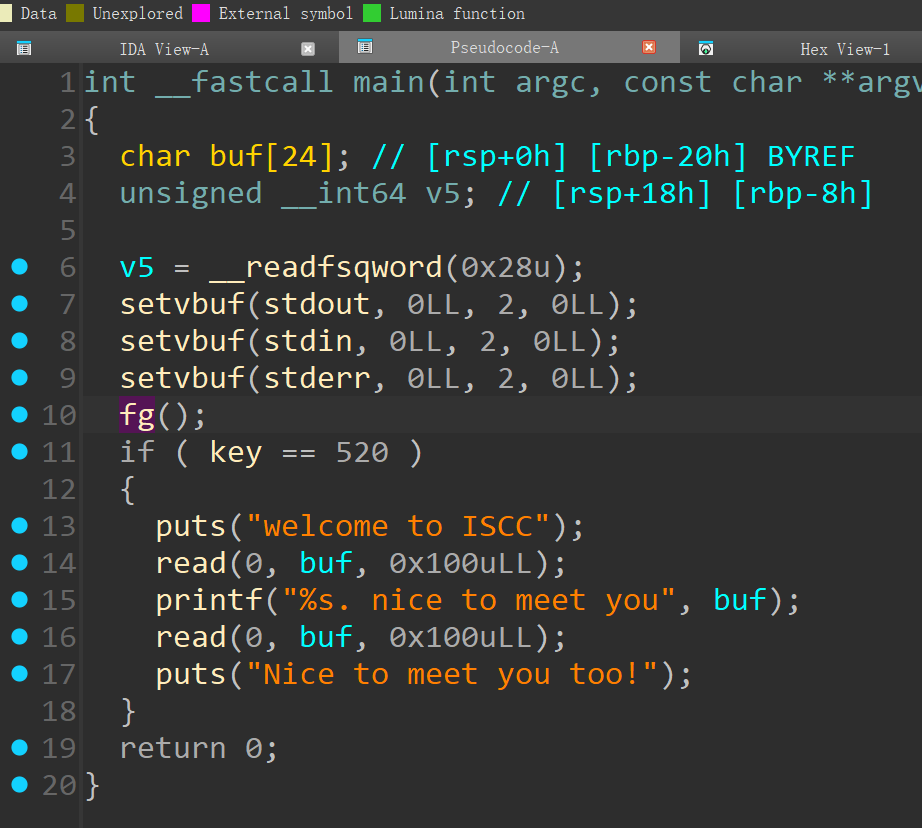
Task: Click the Unexplored olive legend swatch
Action: pos(75,13)
